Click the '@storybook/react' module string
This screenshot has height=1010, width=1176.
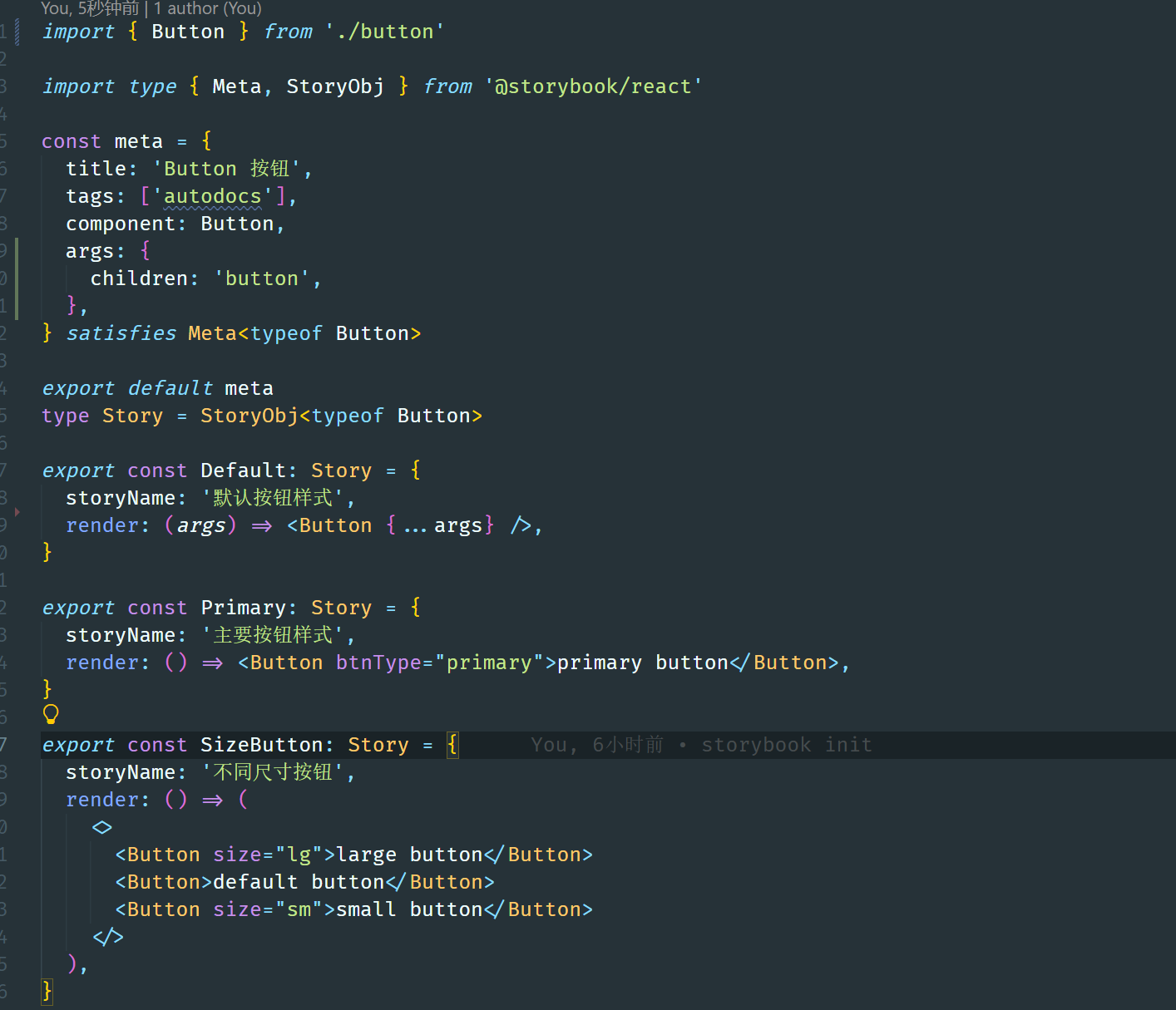click(594, 86)
